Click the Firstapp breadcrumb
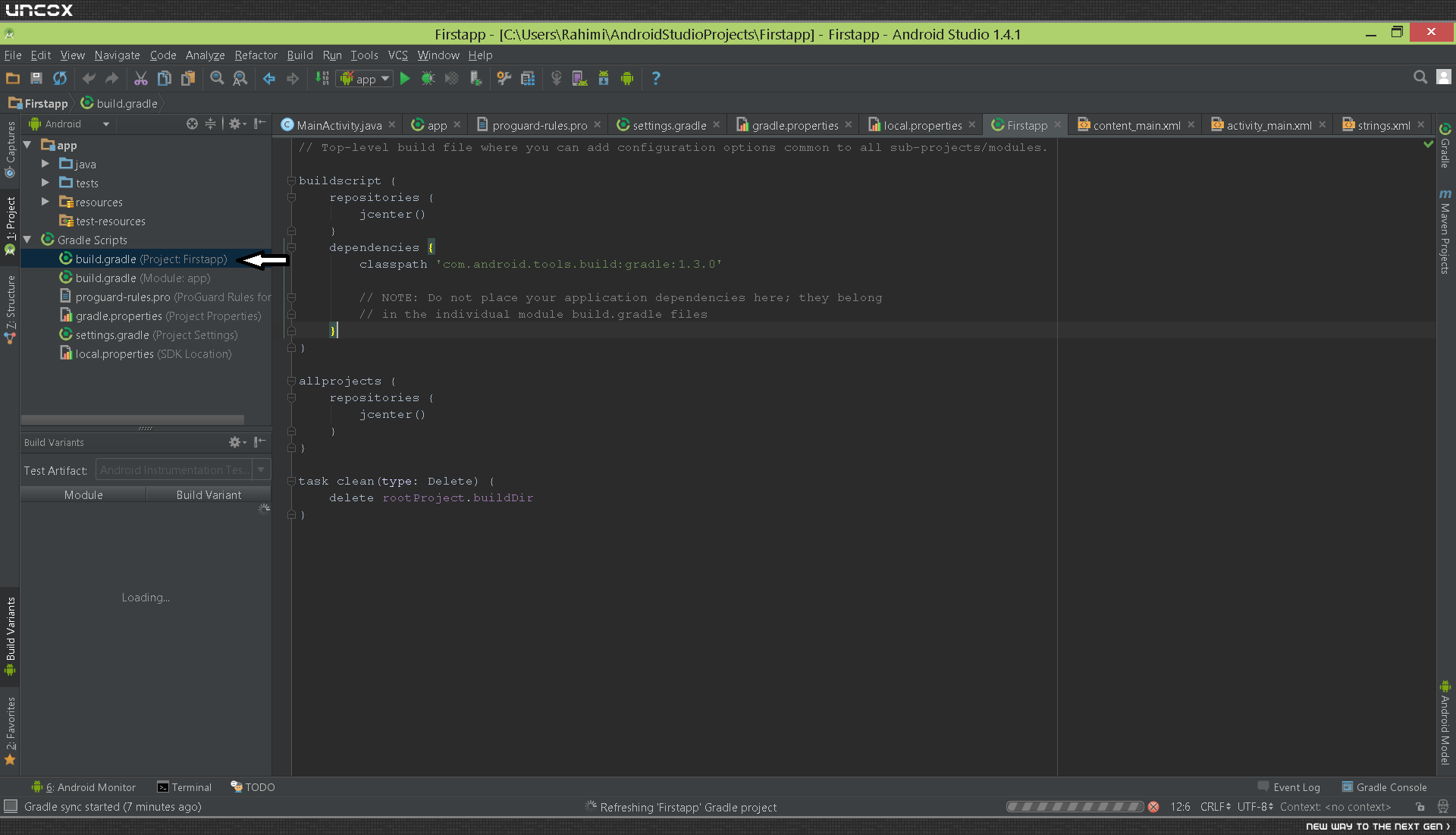The height and width of the screenshot is (835, 1456). [x=38, y=103]
